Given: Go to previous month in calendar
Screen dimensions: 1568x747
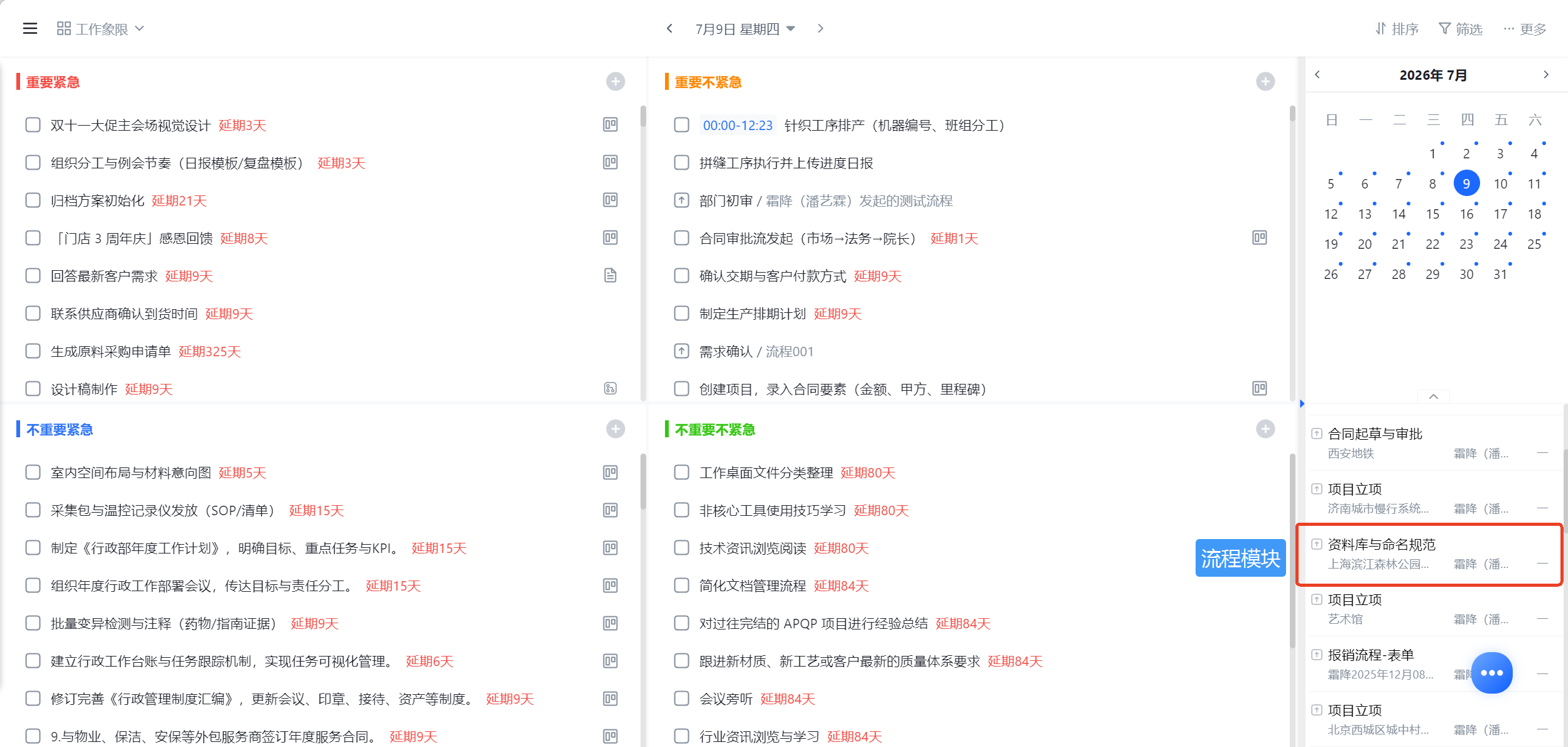Looking at the screenshot, I should [x=1317, y=74].
